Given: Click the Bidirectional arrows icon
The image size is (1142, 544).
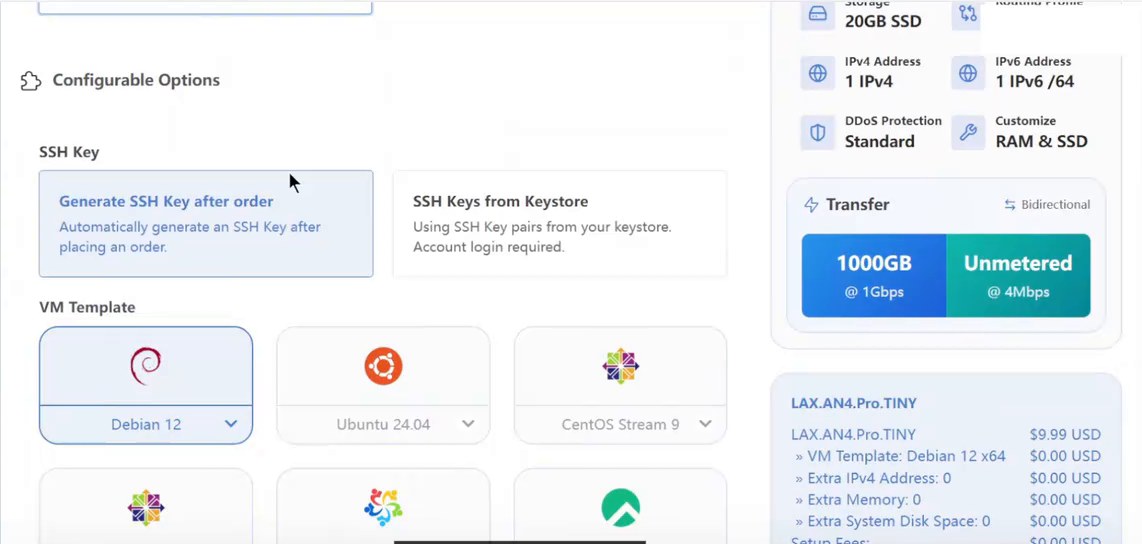Looking at the screenshot, I should point(1009,205).
